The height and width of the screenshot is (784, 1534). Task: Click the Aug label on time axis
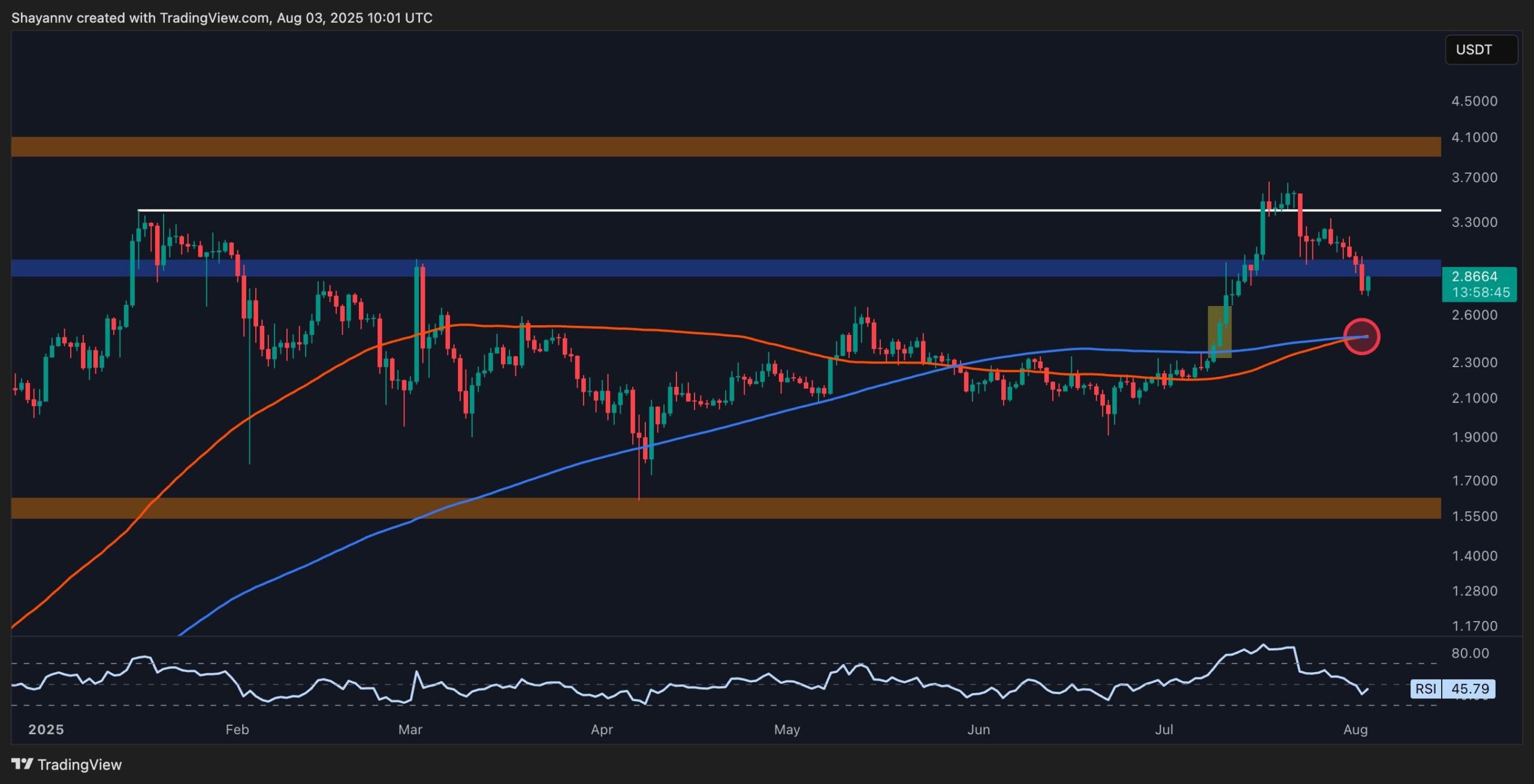tap(1355, 729)
